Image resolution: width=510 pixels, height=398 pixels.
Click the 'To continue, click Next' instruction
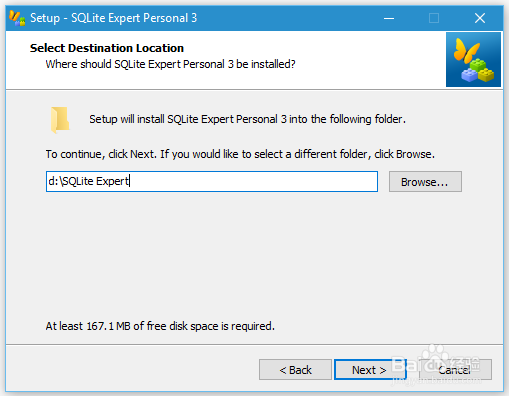pos(240,154)
